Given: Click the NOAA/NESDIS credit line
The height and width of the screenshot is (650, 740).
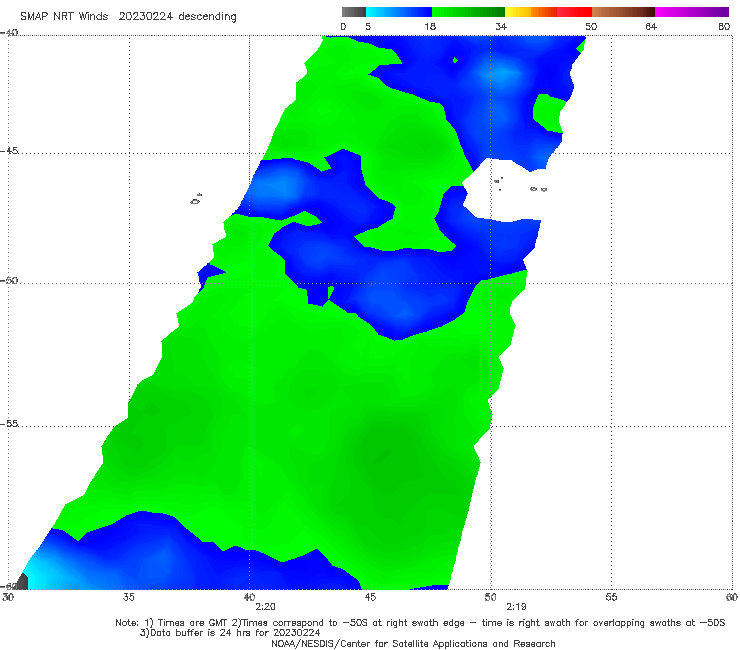Looking at the screenshot, I should click(413, 643).
